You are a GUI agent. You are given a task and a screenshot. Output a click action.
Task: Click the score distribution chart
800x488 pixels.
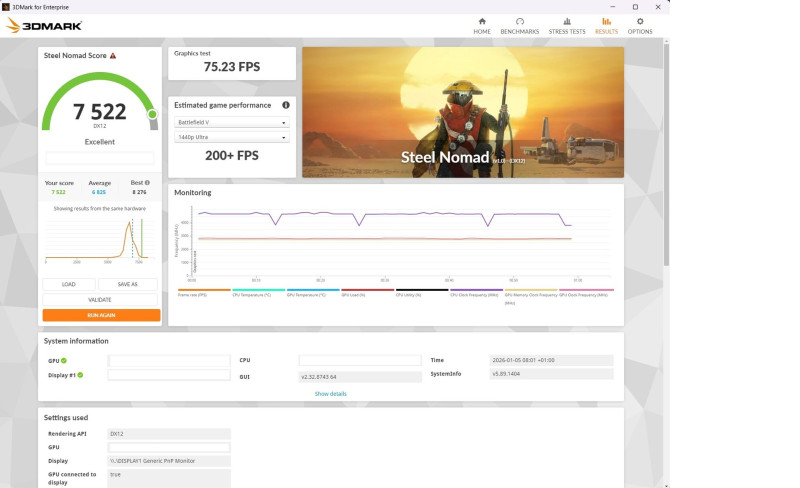point(97,240)
